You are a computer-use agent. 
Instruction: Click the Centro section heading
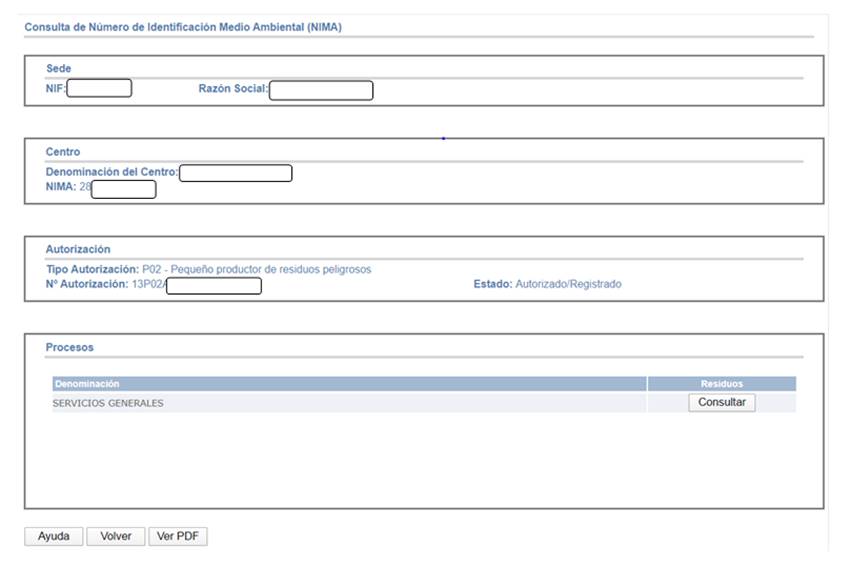(63, 152)
